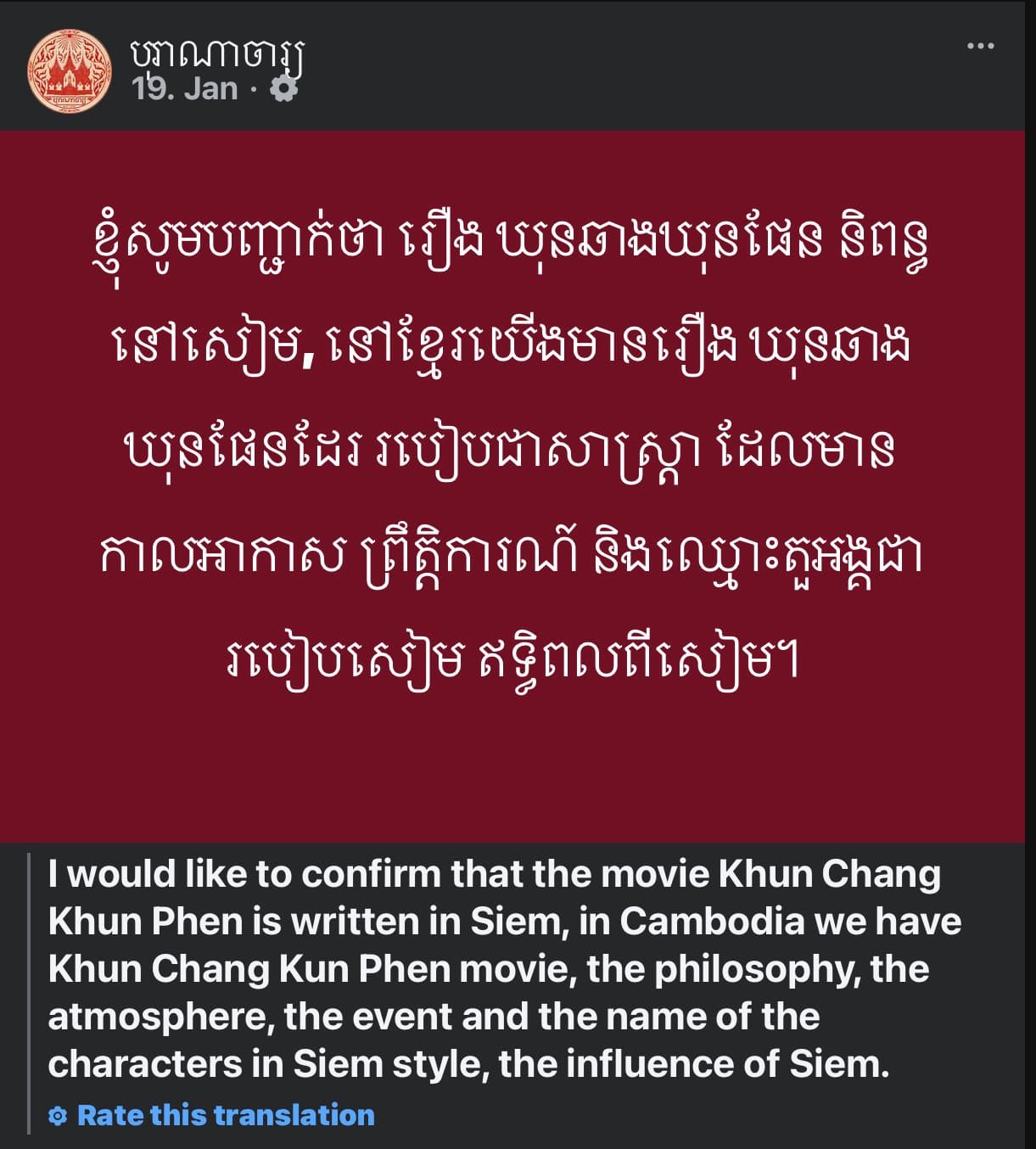Image resolution: width=1036 pixels, height=1149 pixels.
Task: Click the dark header area right of the date
Action: pyautogui.click(x=594, y=89)
